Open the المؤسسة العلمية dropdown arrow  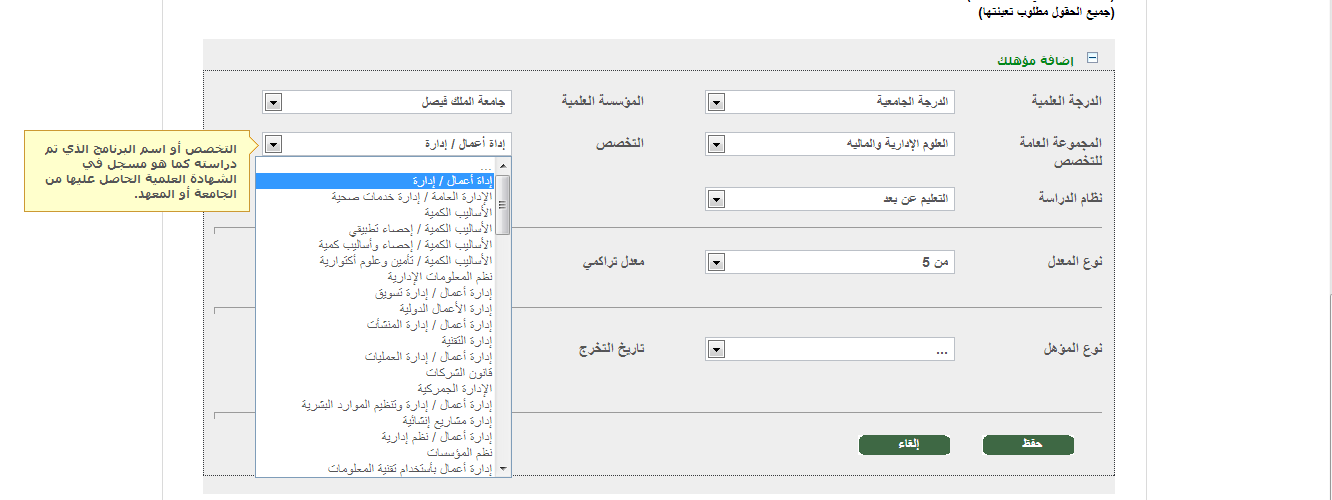274,102
